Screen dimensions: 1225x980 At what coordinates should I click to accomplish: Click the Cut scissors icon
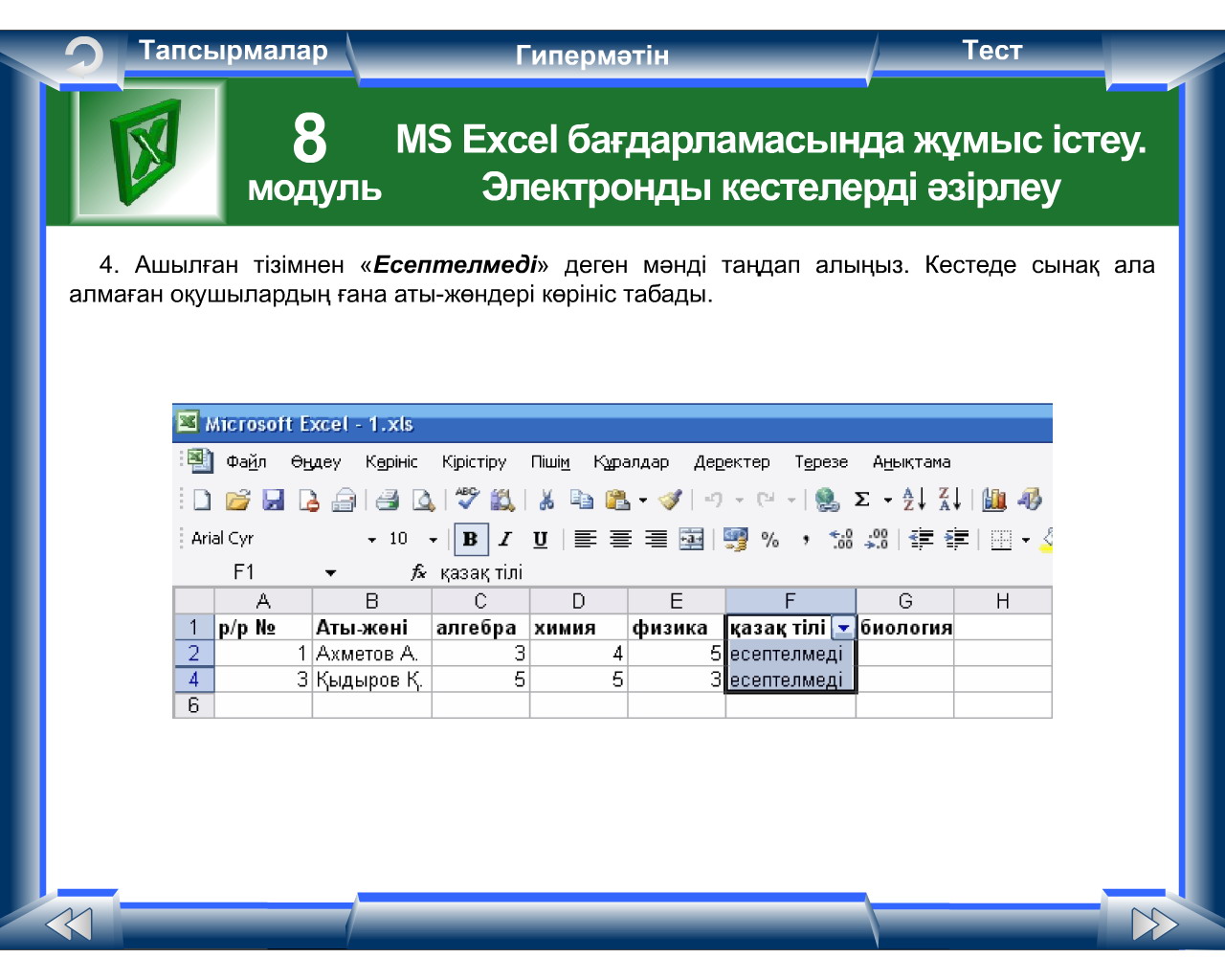pos(546,500)
